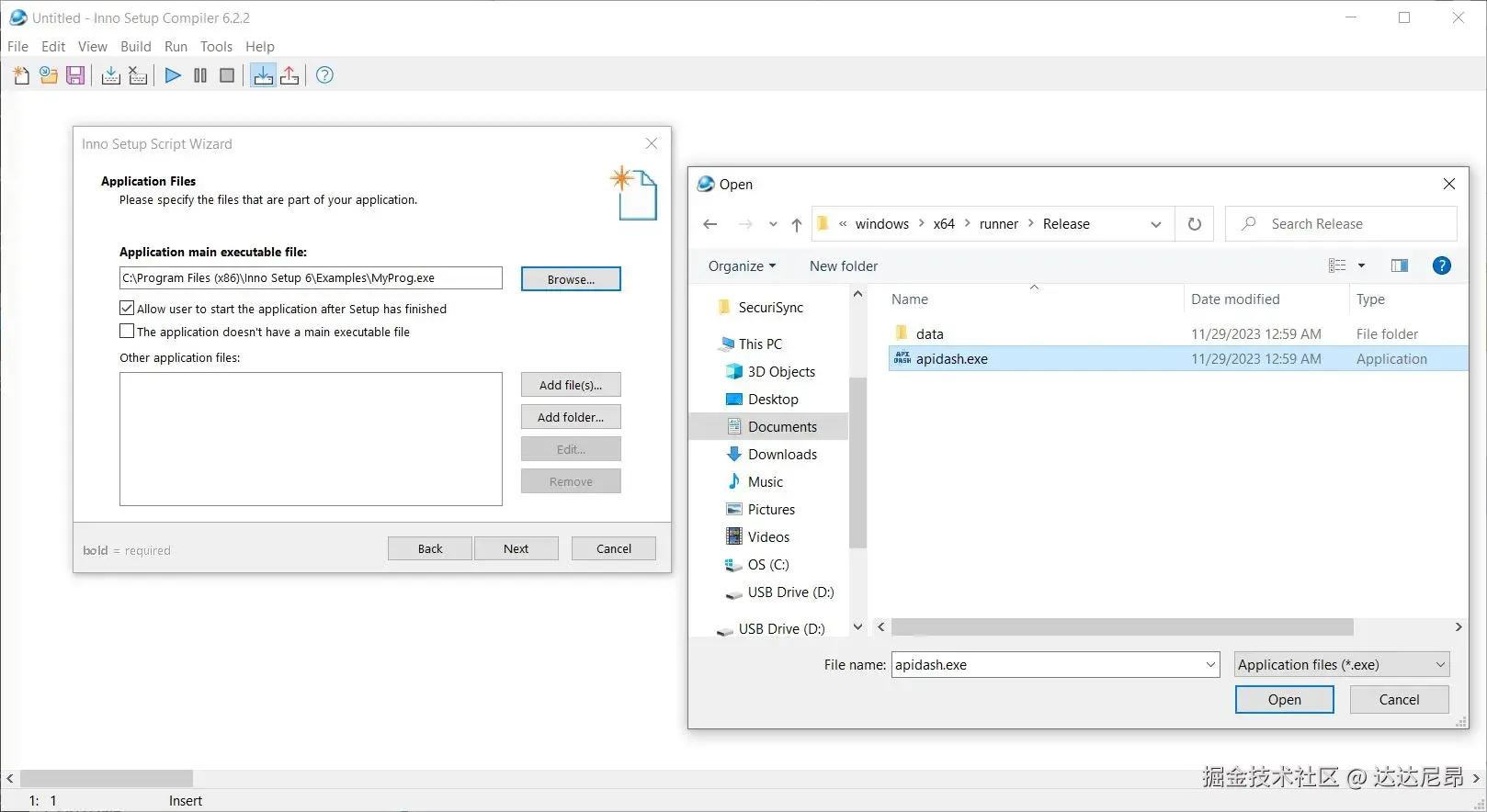
Task: Go back in the Open dialog
Action: [709, 224]
